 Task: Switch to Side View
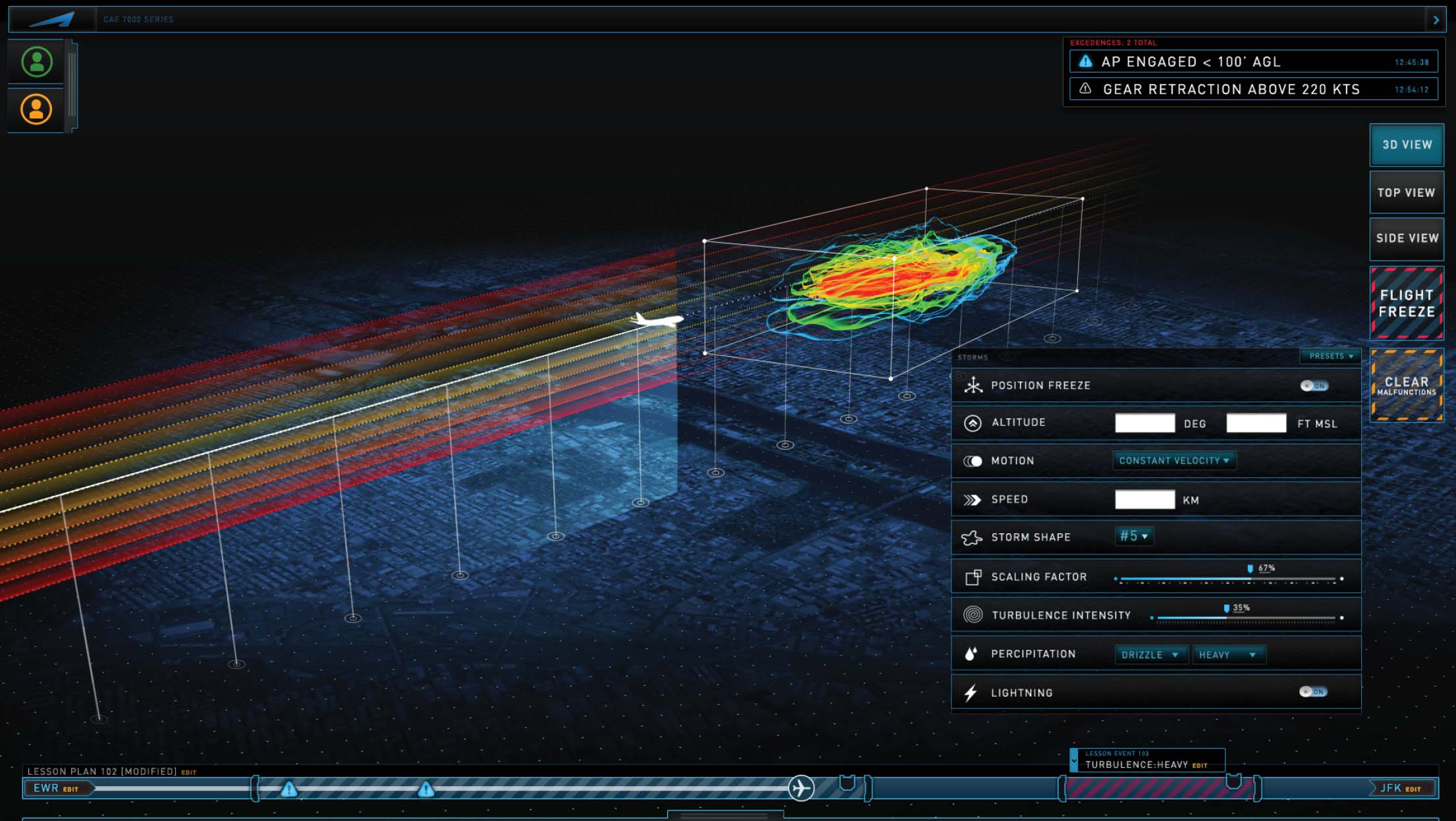(x=1407, y=238)
